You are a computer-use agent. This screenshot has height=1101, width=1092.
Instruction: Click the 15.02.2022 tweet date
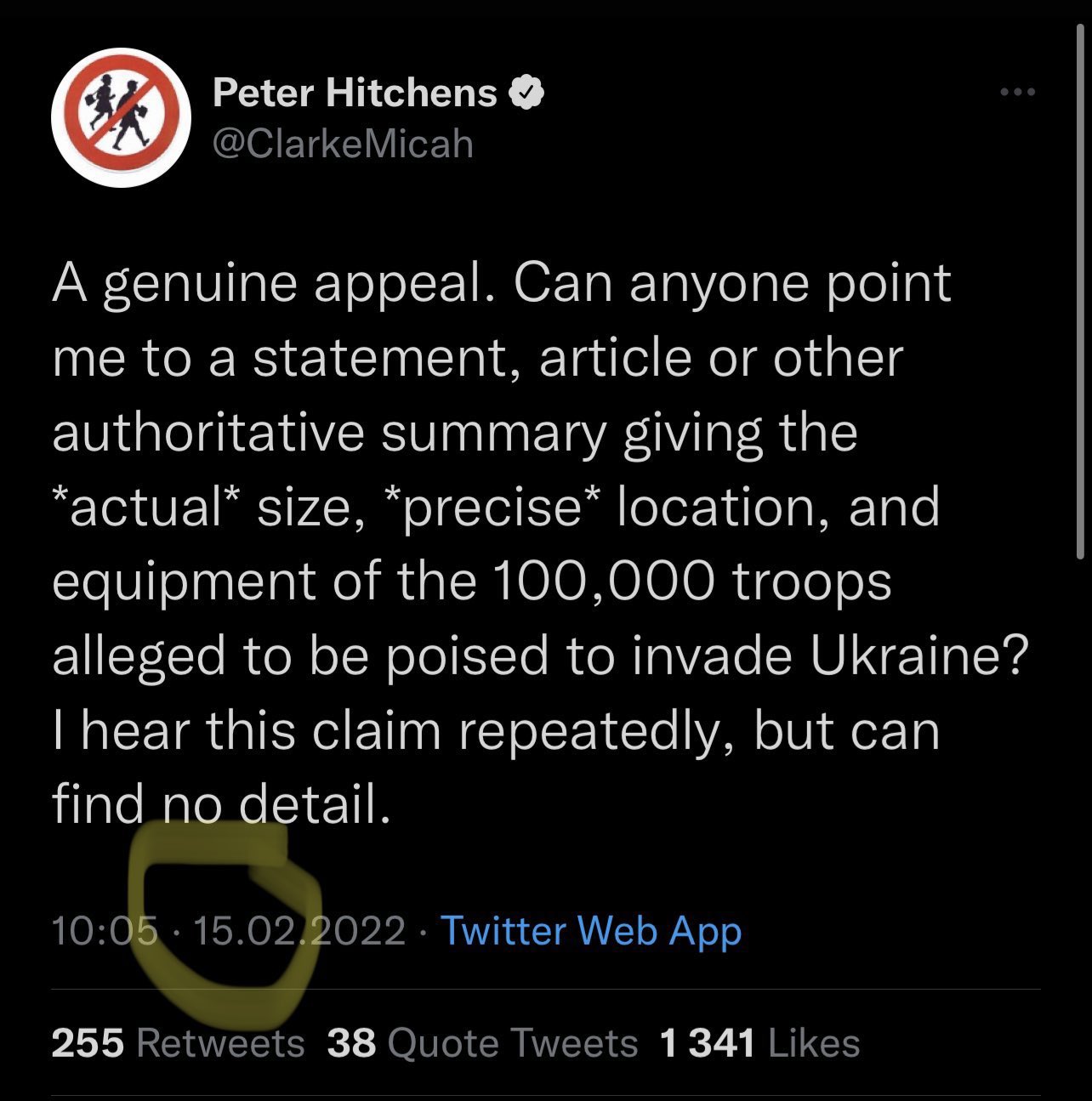299,930
